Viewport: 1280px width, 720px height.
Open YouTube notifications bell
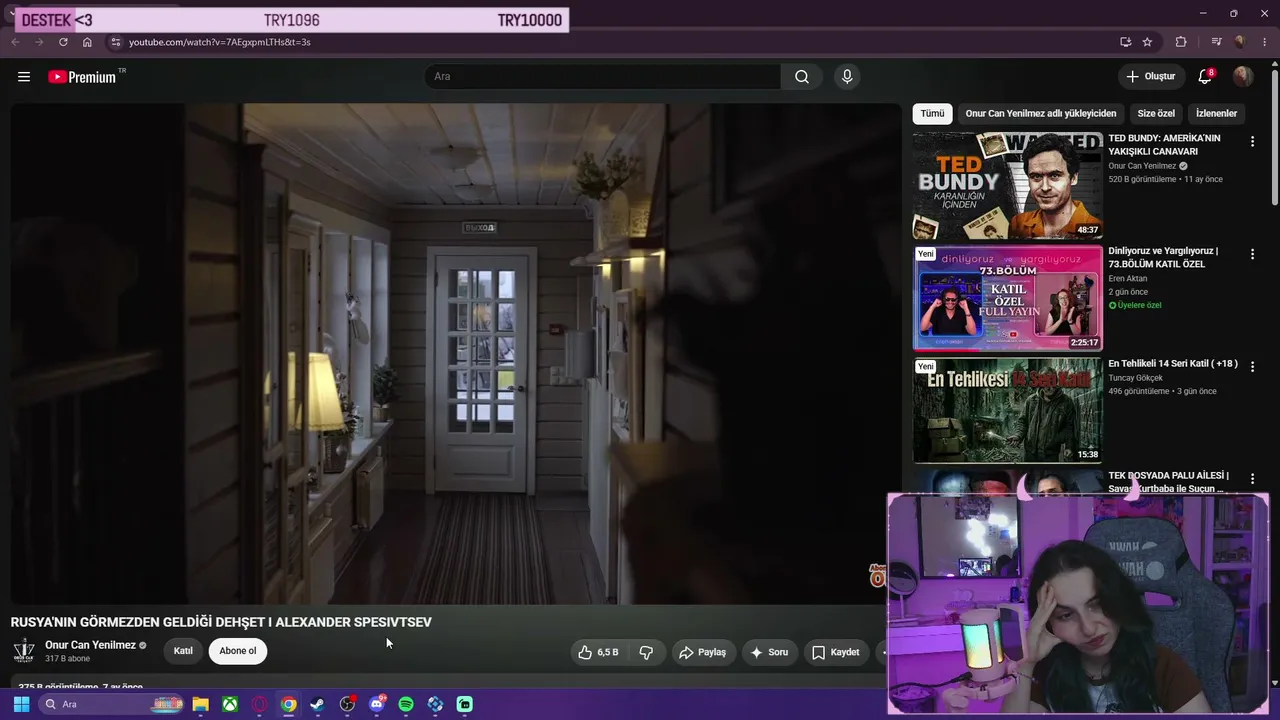[x=1205, y=77]
